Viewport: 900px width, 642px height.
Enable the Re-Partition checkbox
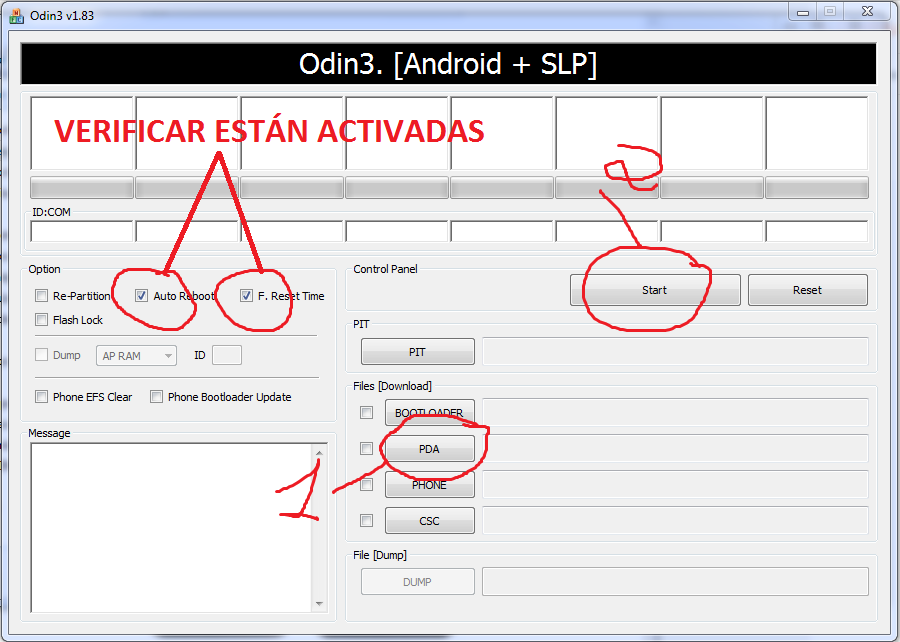(x=41, y=295)
